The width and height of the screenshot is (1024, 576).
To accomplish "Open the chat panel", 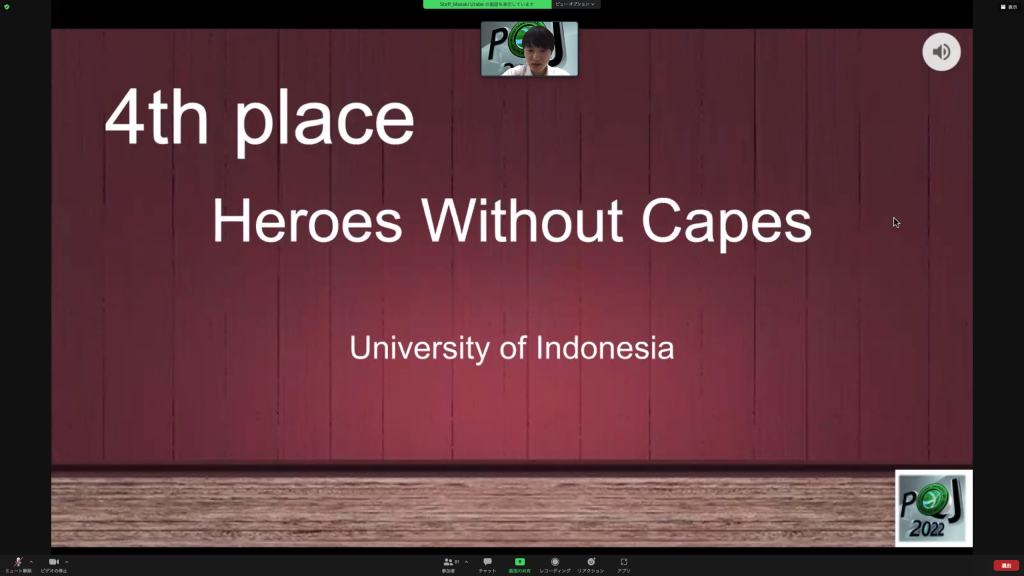I will click(487, 563).
